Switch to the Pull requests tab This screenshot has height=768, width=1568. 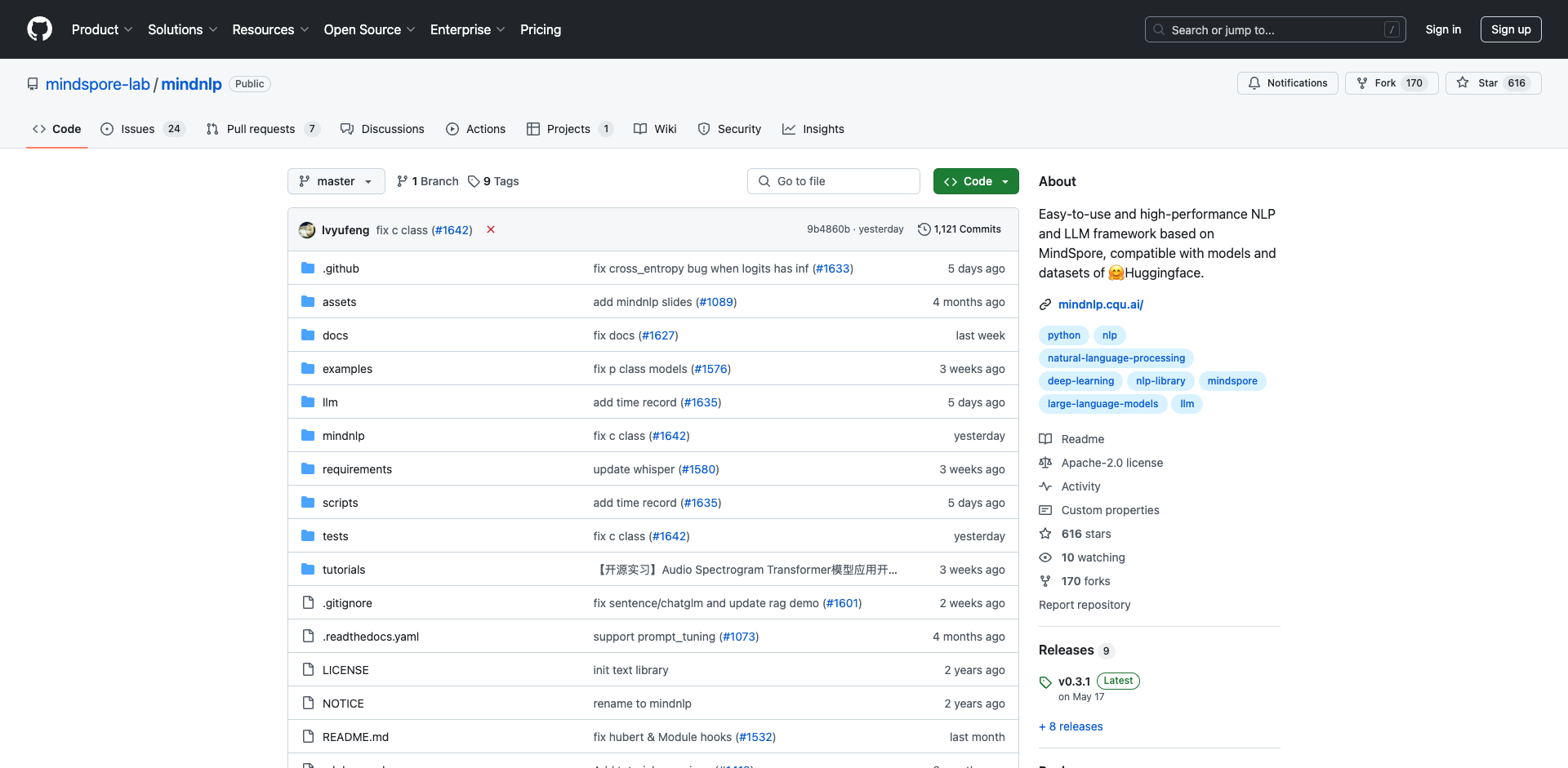pyautogui.click(x=261, y=129)
